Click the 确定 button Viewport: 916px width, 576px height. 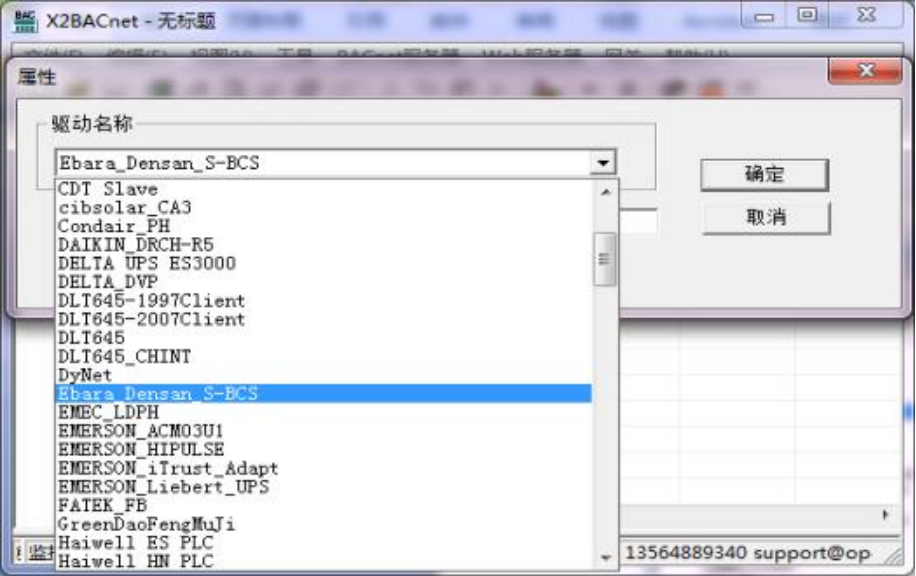[765, 175]
